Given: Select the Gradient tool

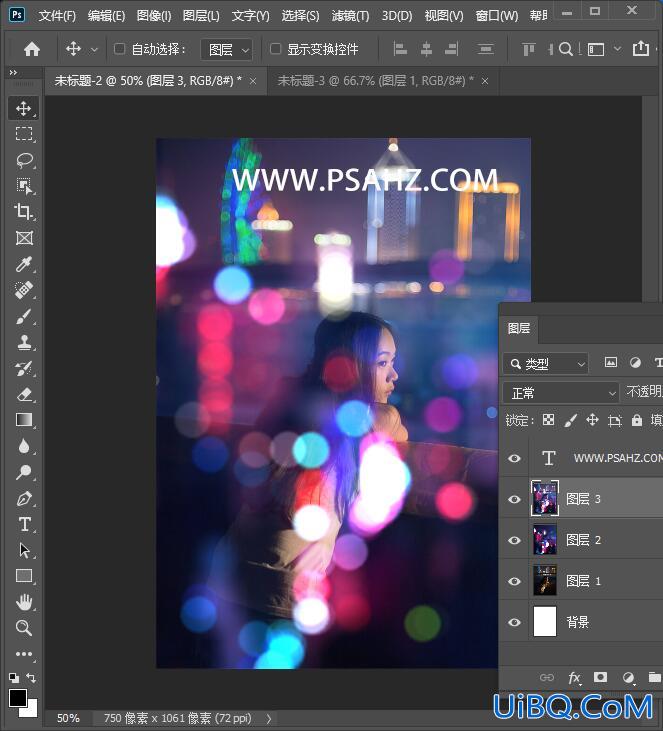Looking at the screenshot, I should tap(24, 420).
